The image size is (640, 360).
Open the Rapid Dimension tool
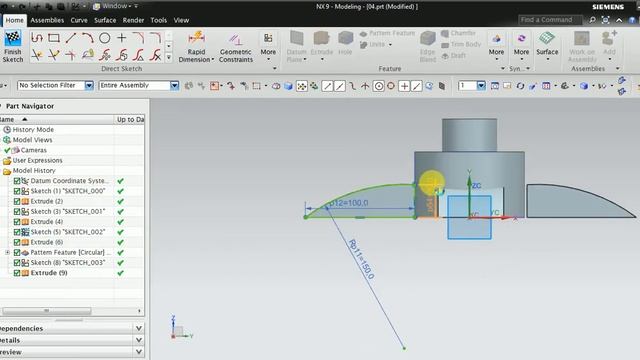[196, 47]
